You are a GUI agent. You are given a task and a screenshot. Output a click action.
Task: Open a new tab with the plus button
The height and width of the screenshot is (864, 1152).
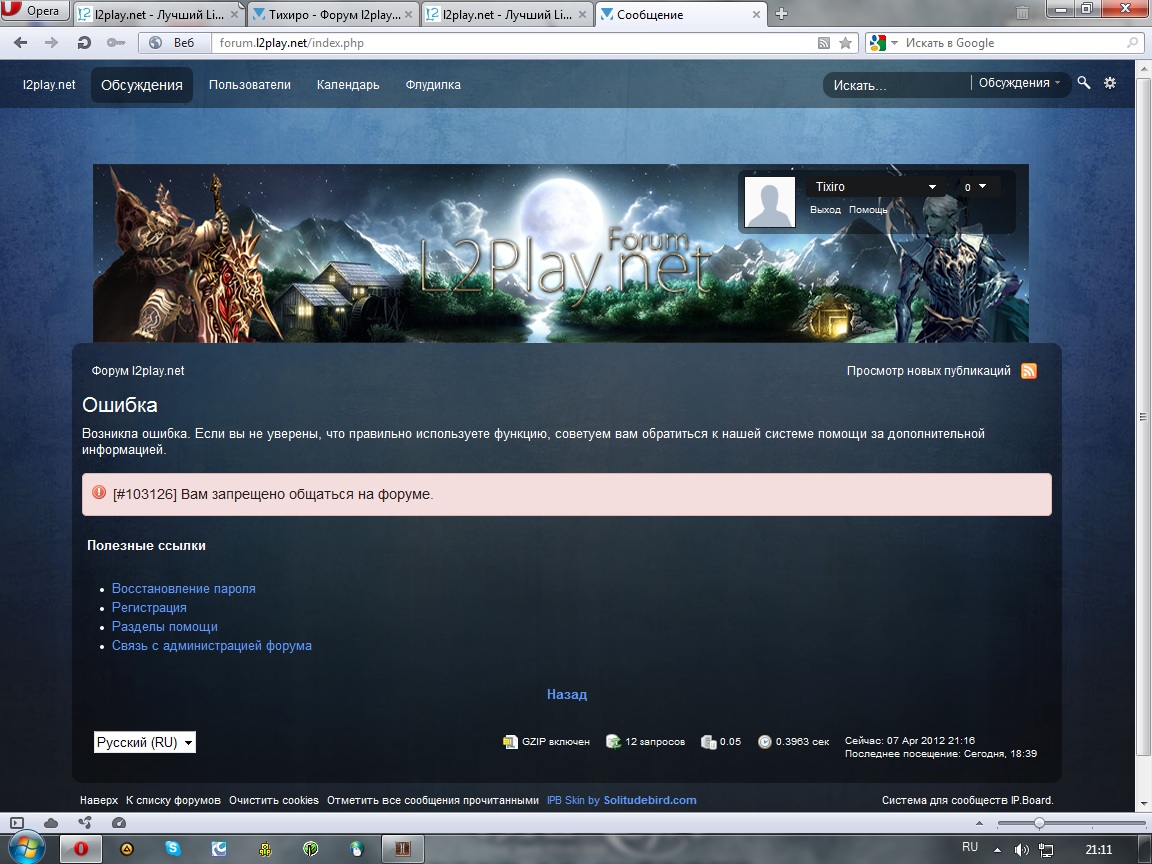[x=782, y=13]
